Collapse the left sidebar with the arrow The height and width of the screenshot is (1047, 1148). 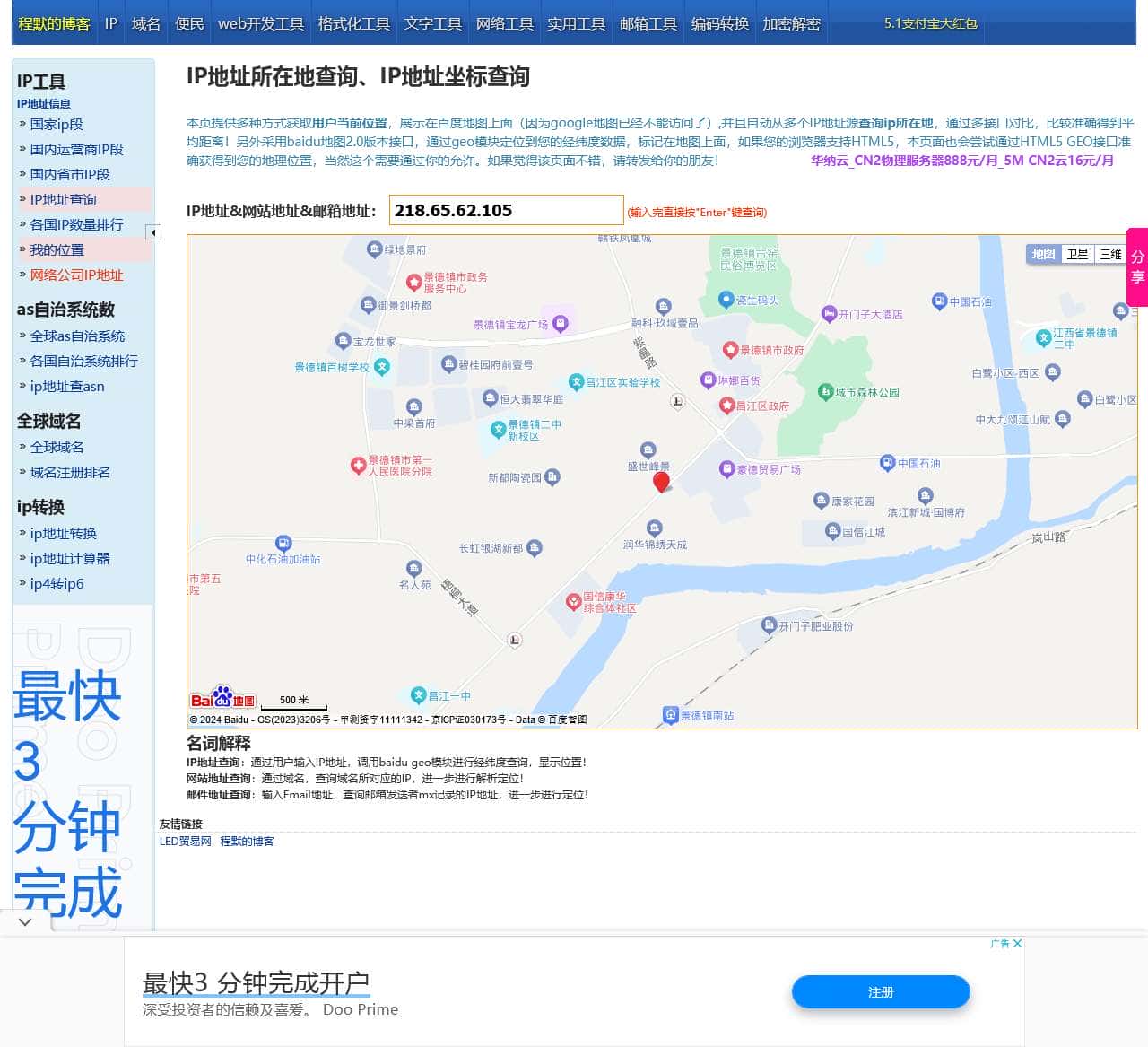[x=154, y=231]
